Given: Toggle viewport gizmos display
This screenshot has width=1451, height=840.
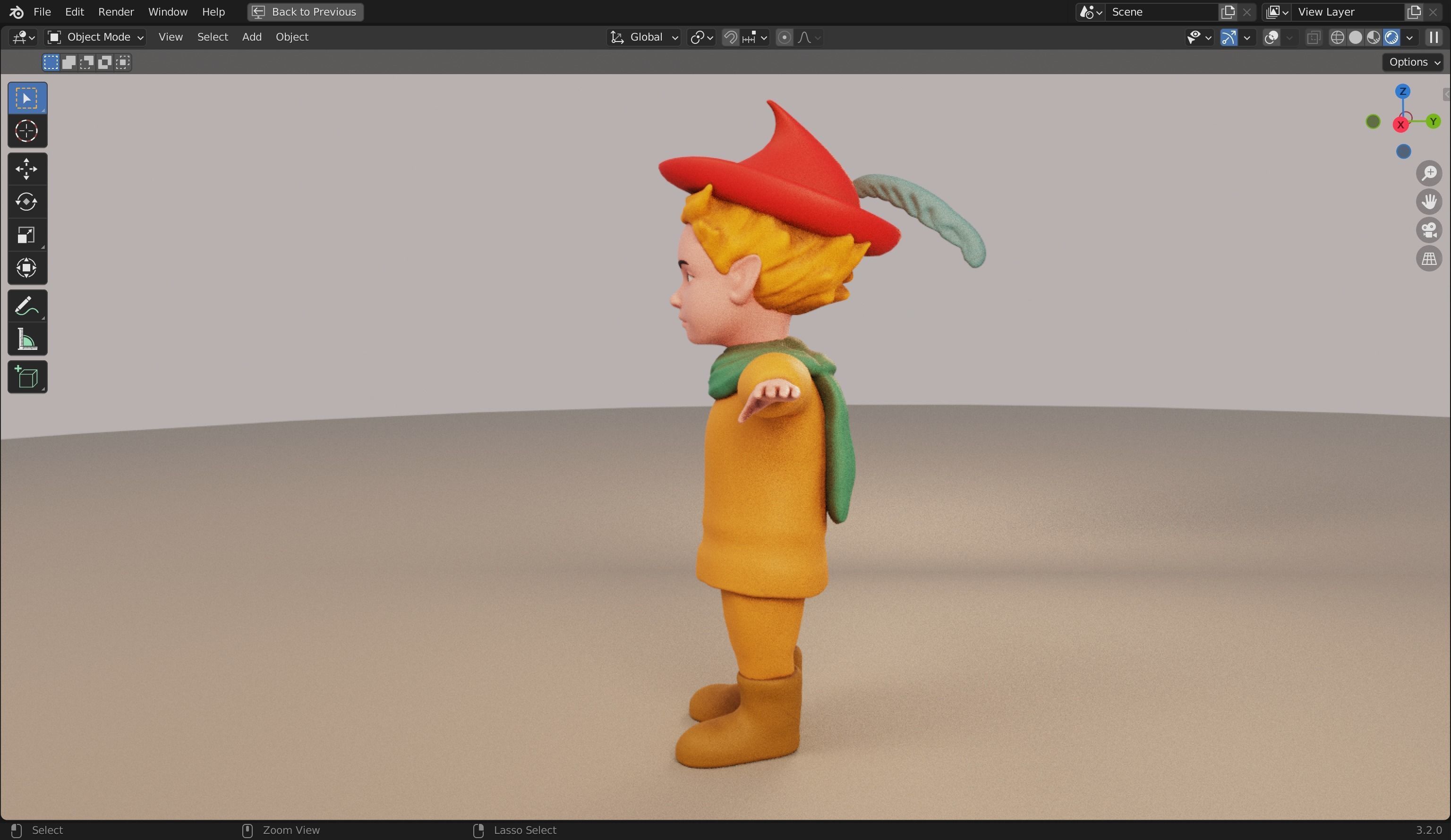Looking at the screenshot, I should (1229, 37).
